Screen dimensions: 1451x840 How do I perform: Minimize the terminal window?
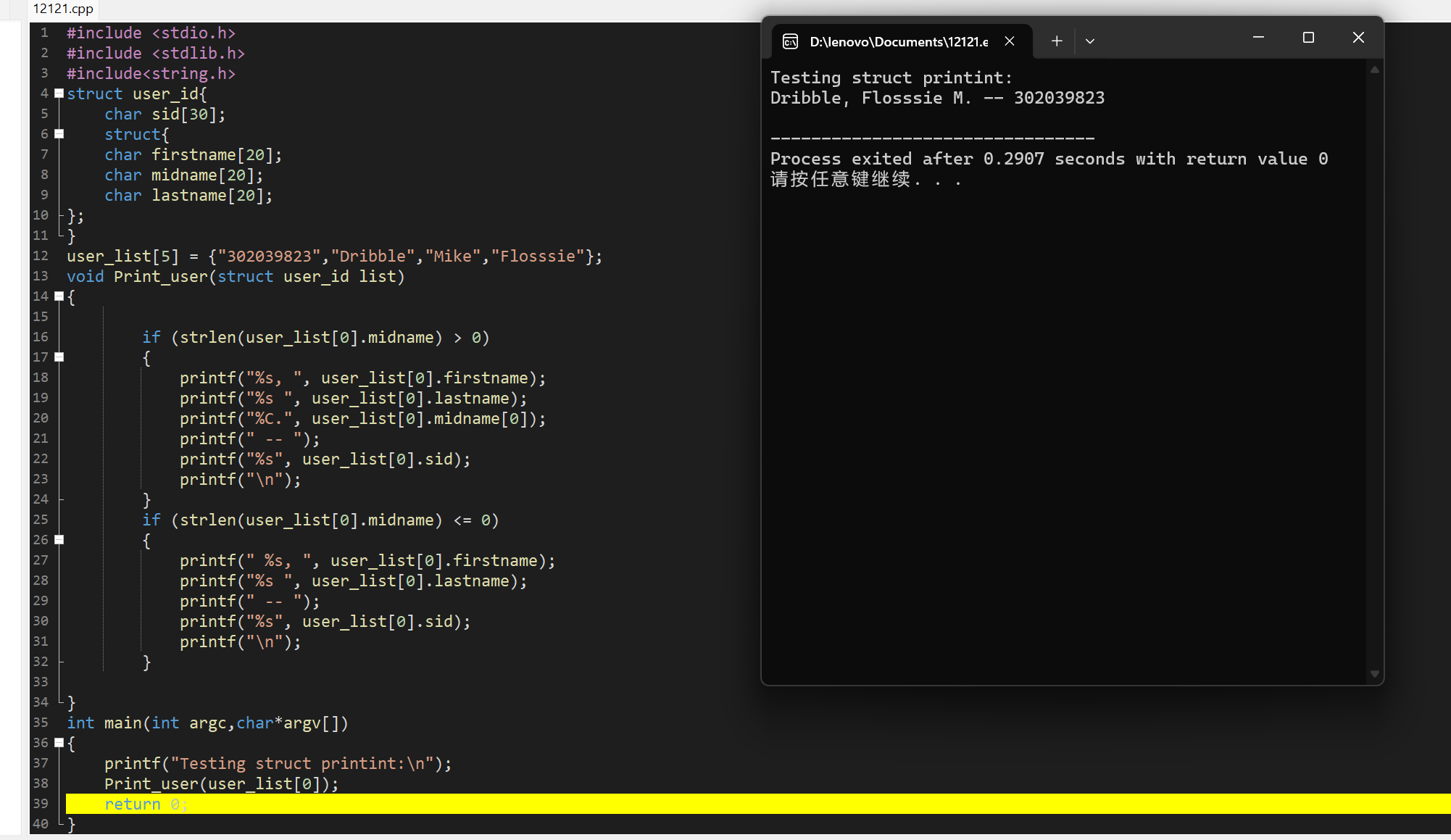click(x=1258, y=38)
